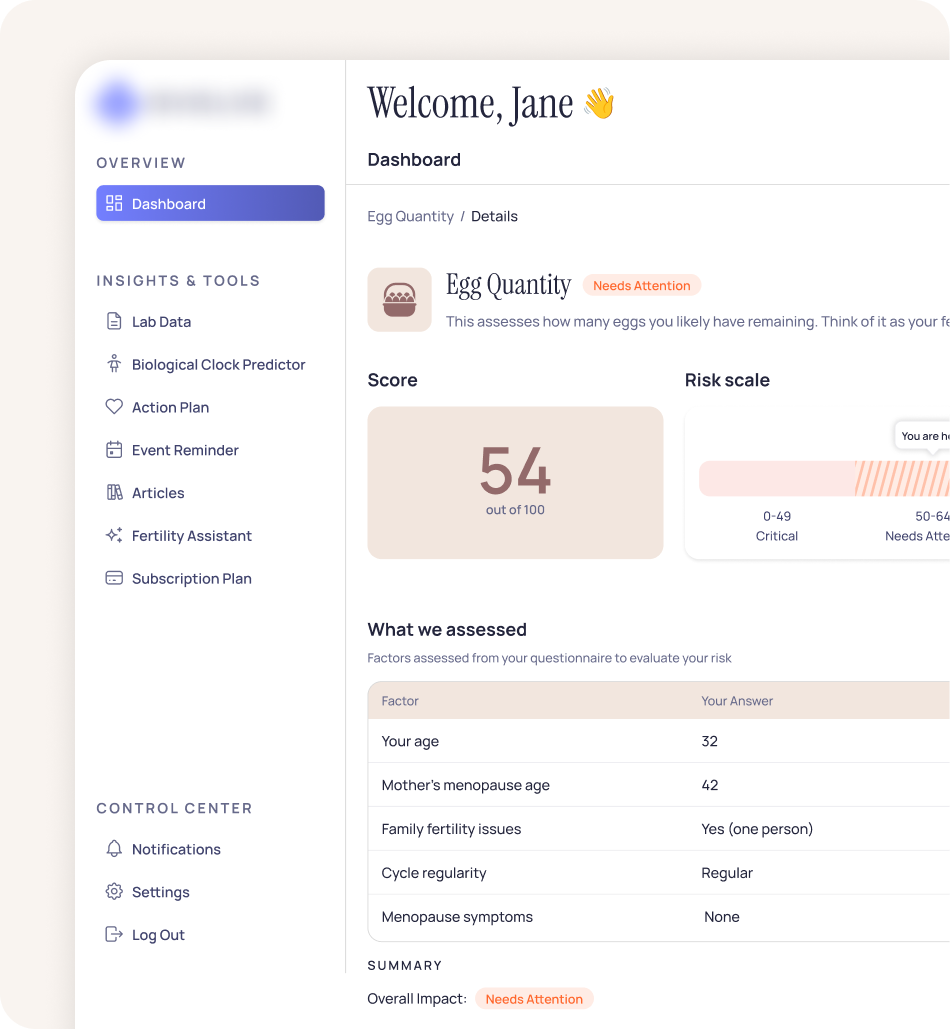Click the Lab Data document icon
Viewport: 950px width, 1029px height.
point(114,321)
